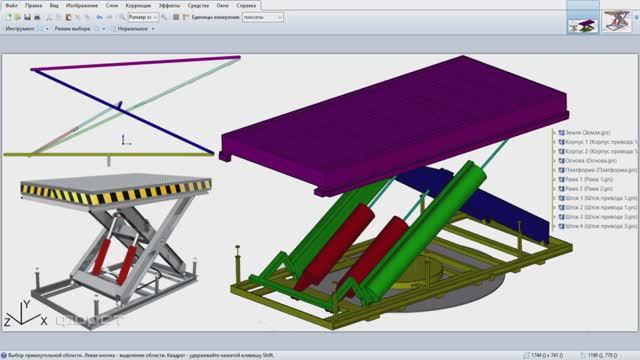Viewport: 640px width, 360px height.
Task: Open the Слои menu
Action: click(112, 6)
